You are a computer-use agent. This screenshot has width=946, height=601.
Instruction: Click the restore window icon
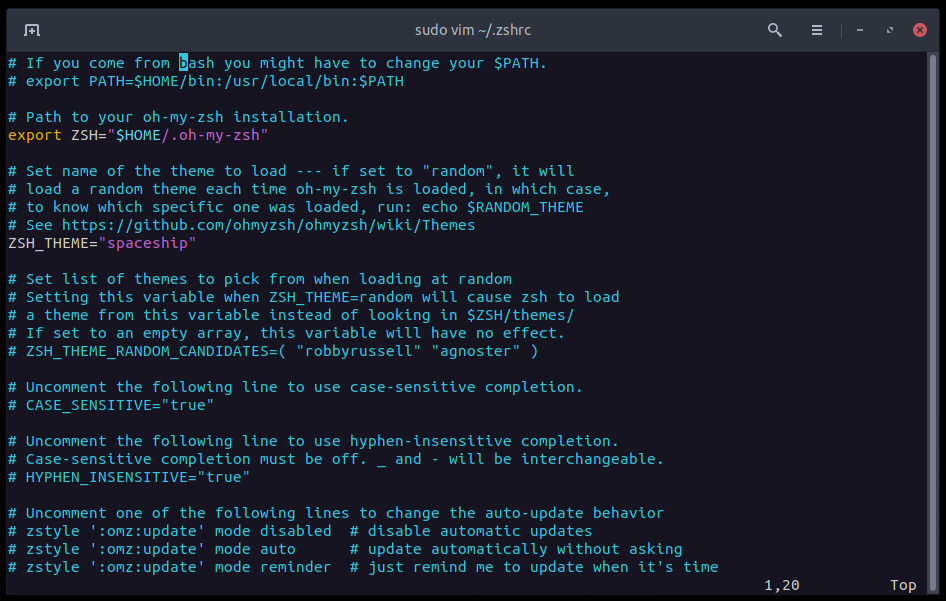[889, 30]
